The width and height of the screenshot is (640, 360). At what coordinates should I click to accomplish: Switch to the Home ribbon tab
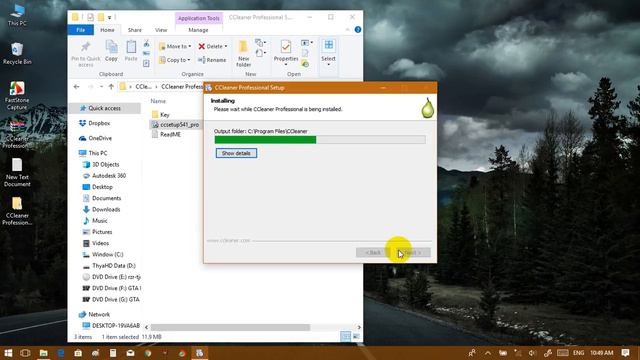pyautogui.click(x=107, y=30)
